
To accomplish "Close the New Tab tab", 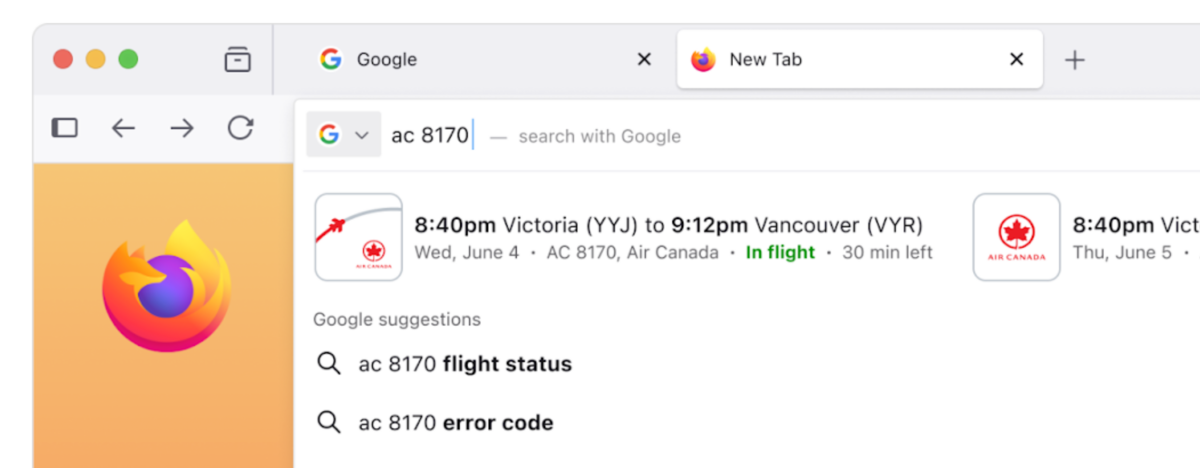I will pyautogui.click(x=1016, y=60).
